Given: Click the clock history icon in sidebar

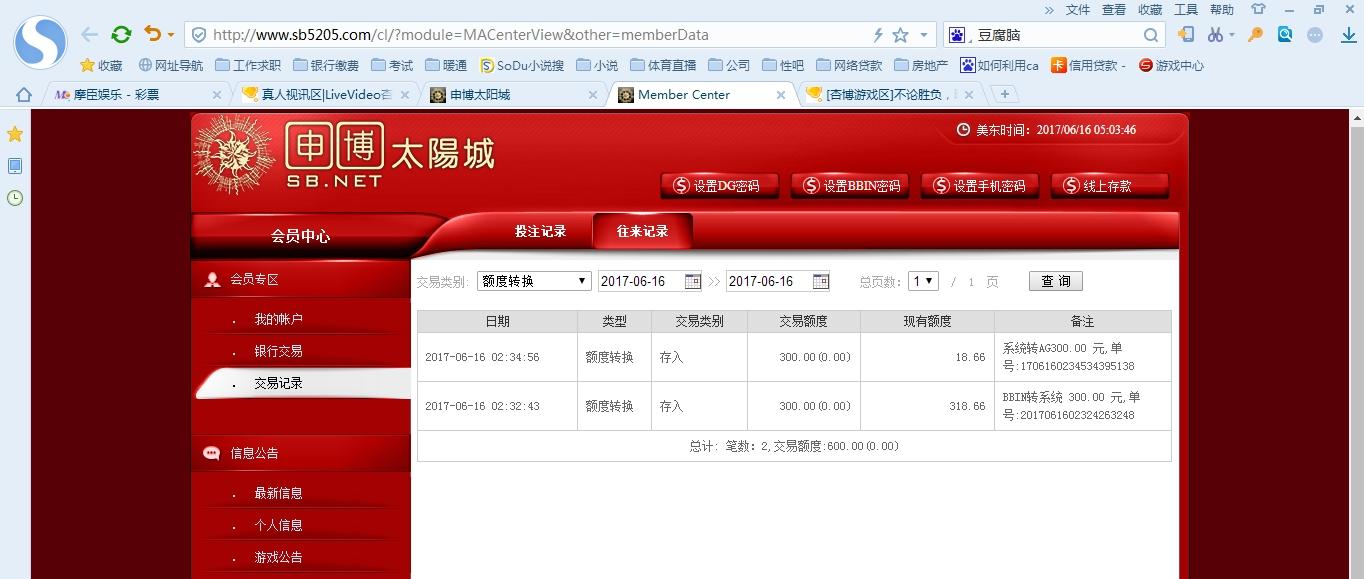Looking at the screenshot, I should 15,198.
